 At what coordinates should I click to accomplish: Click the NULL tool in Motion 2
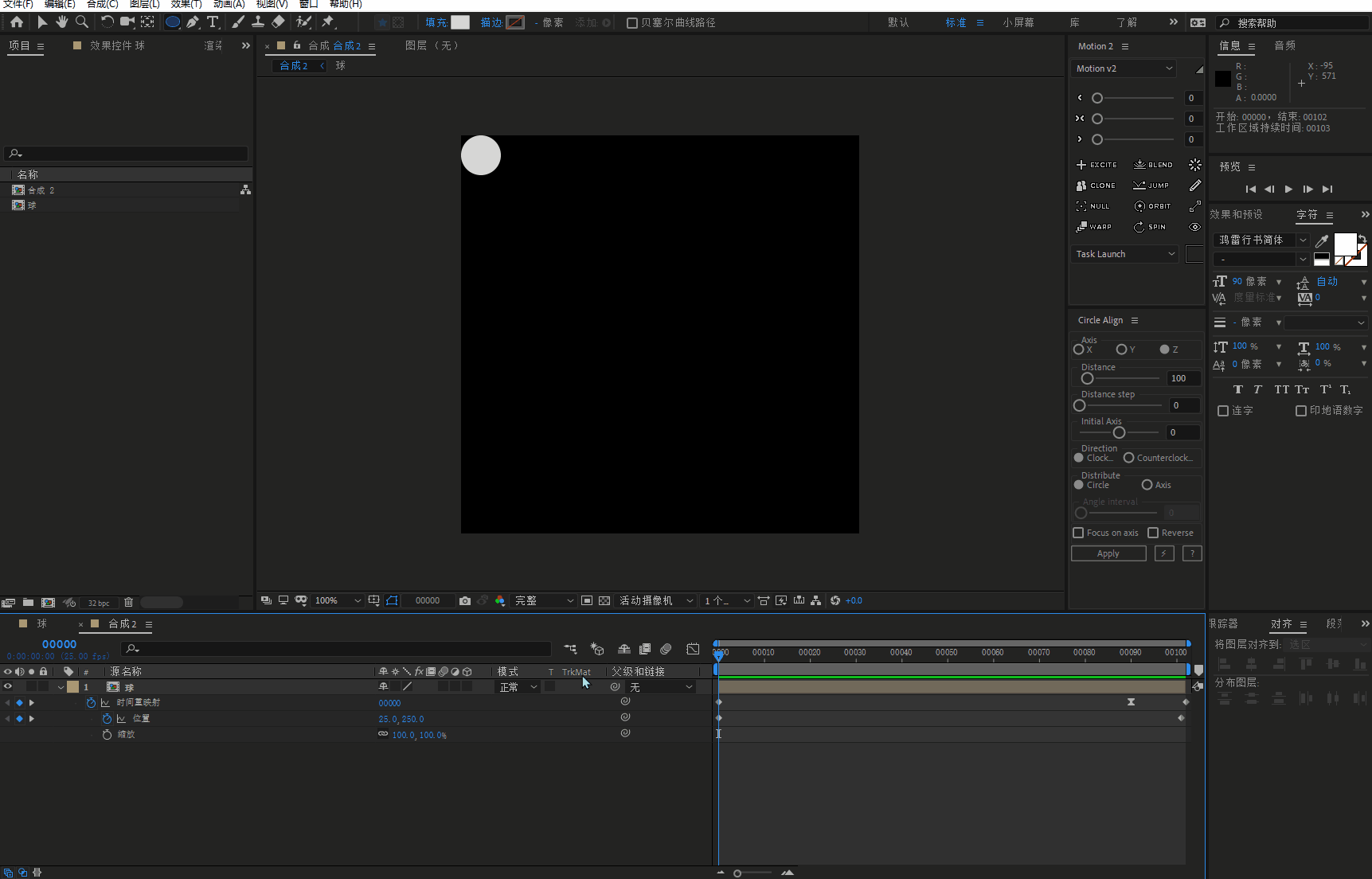1093,206
